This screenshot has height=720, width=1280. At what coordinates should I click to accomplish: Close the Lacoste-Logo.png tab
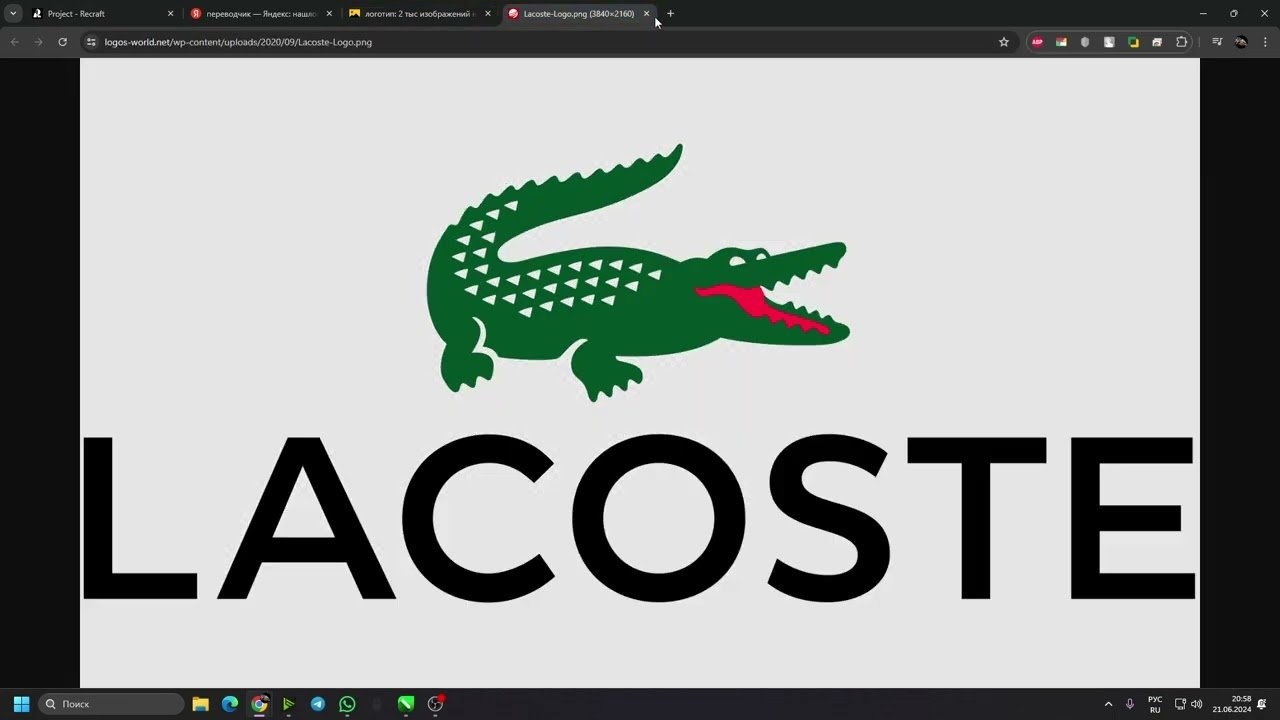click(646, 14)
